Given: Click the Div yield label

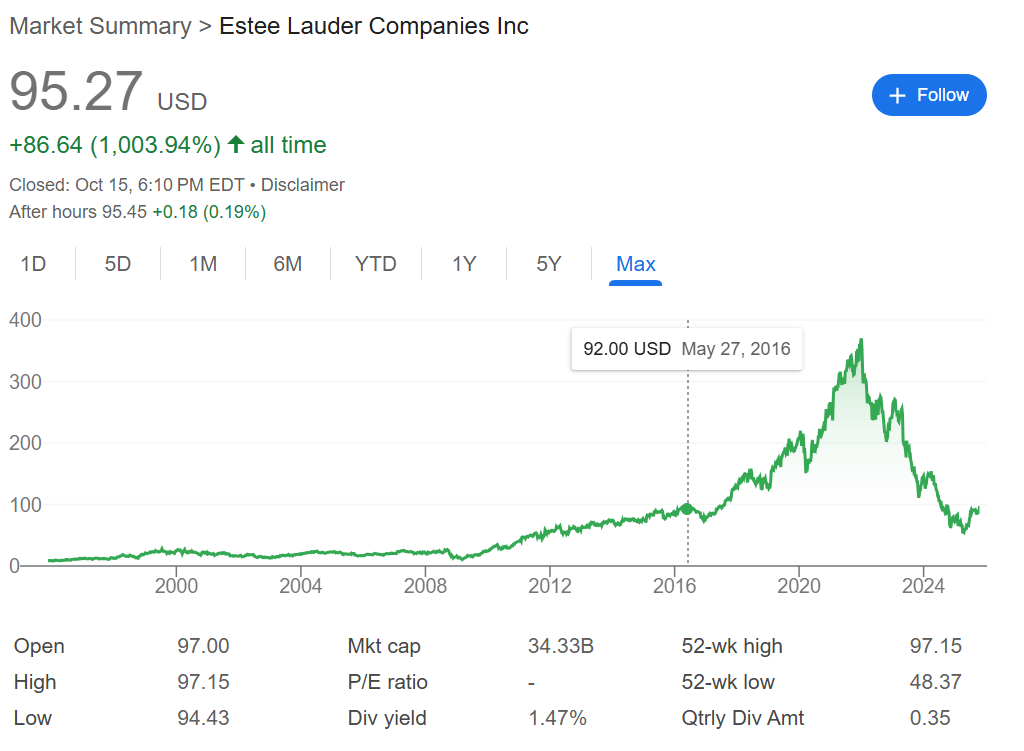Looking at the screenshot, I should [387, 718].
